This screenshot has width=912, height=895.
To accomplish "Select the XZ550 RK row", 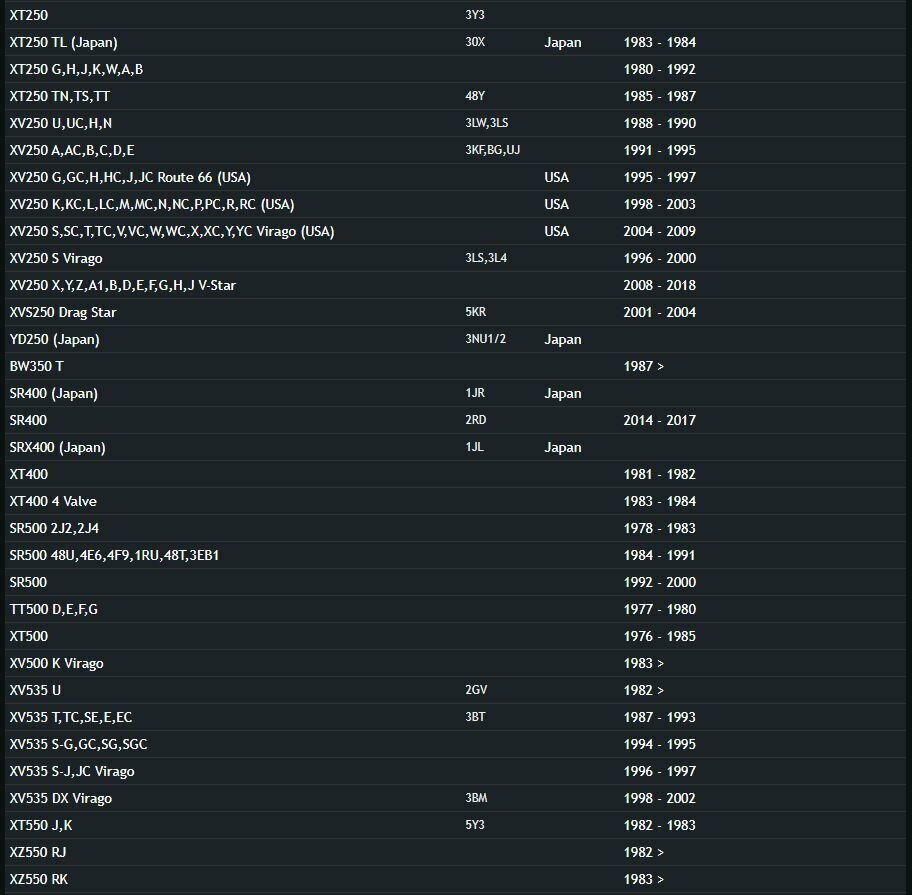I will click(x=39, y=880).
